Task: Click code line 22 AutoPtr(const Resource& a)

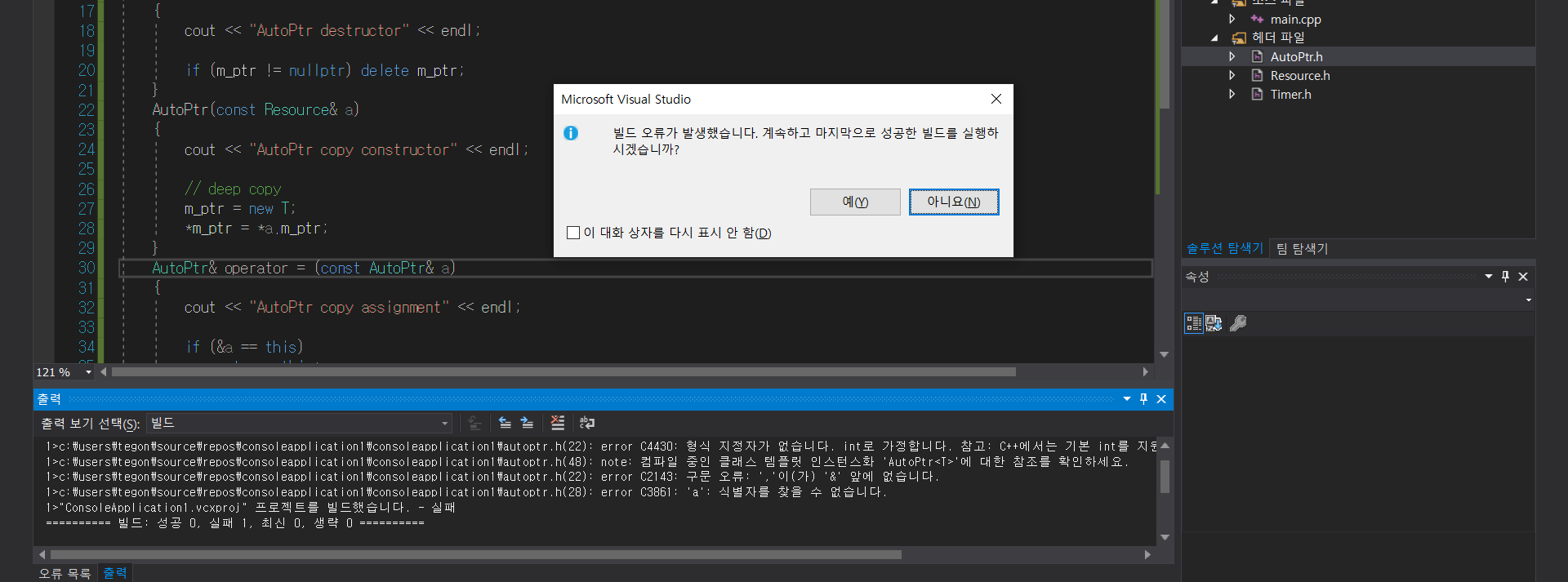Action: pos(256,109)
